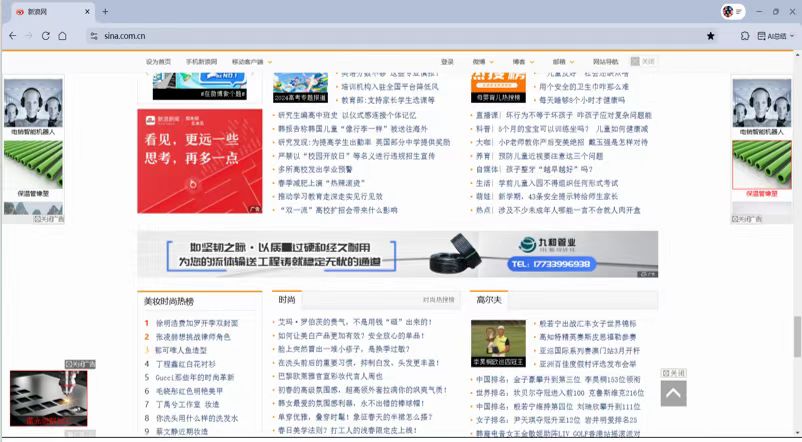The width and height of the screenshot is (802, 442).
Task: Expand the 移动客户端 dropdown arrow
Action: (x=270, y=62)
